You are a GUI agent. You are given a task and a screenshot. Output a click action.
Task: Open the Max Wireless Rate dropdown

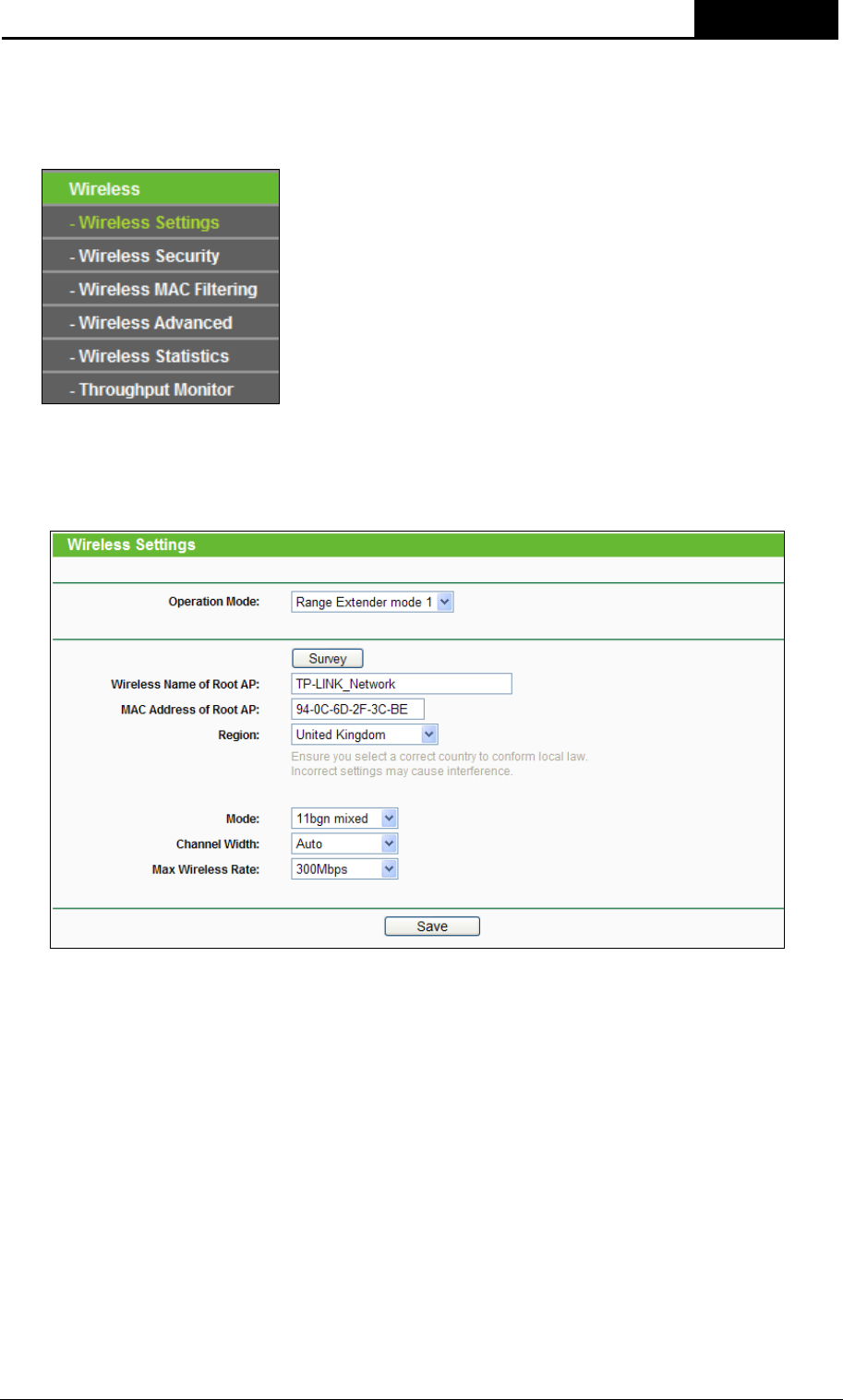(344, 869)
